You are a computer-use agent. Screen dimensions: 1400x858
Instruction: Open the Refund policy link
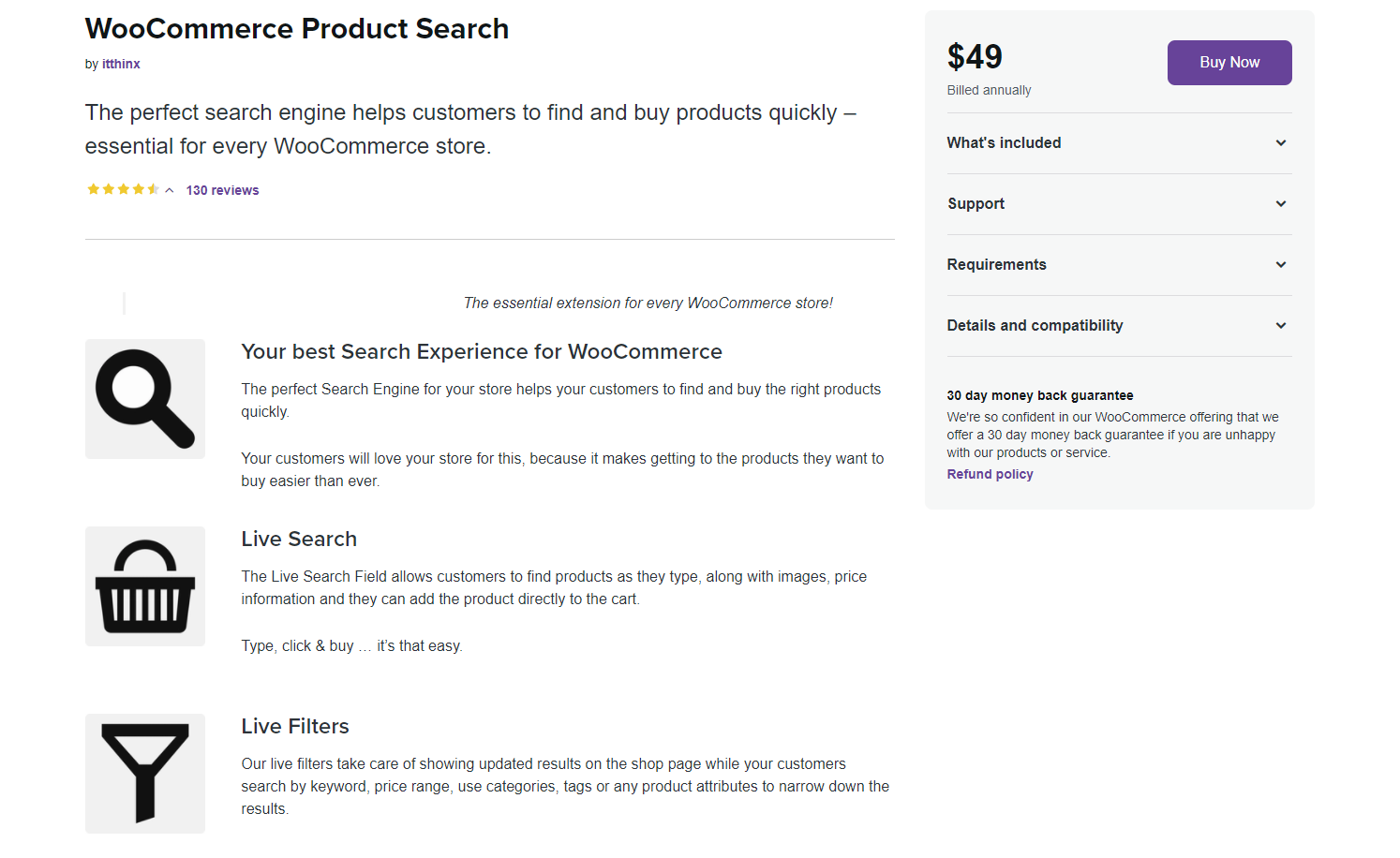click(990, 475)
